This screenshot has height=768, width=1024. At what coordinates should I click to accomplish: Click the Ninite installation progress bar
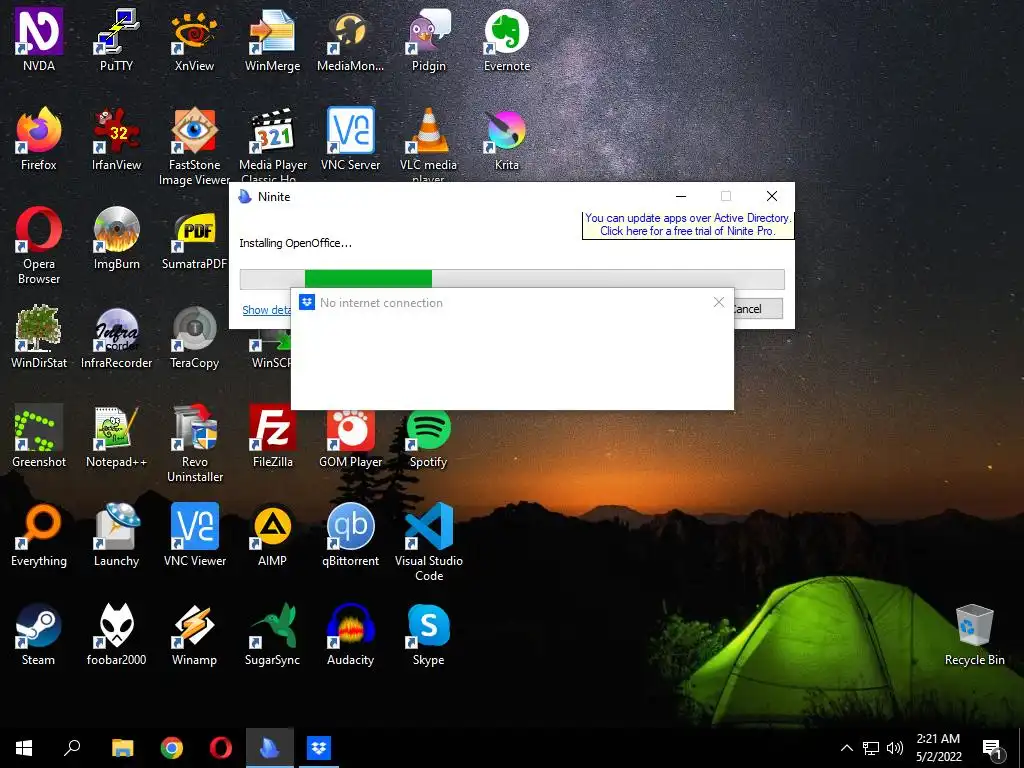point(512,279)
